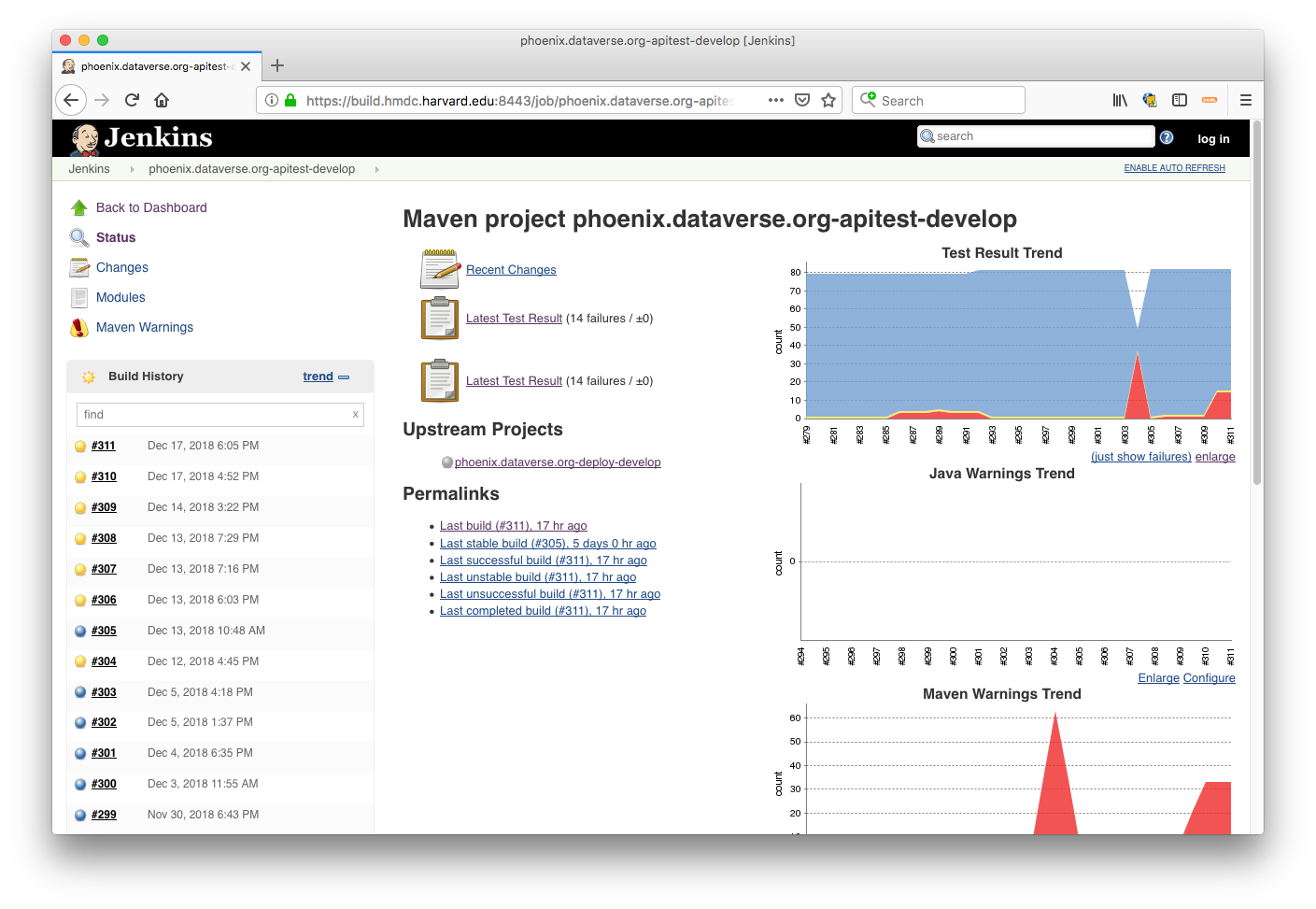This screenshot has height=909, width=1316.
Task: Click Configure link under Java Warnings Trend
Action: point(1210,678)
